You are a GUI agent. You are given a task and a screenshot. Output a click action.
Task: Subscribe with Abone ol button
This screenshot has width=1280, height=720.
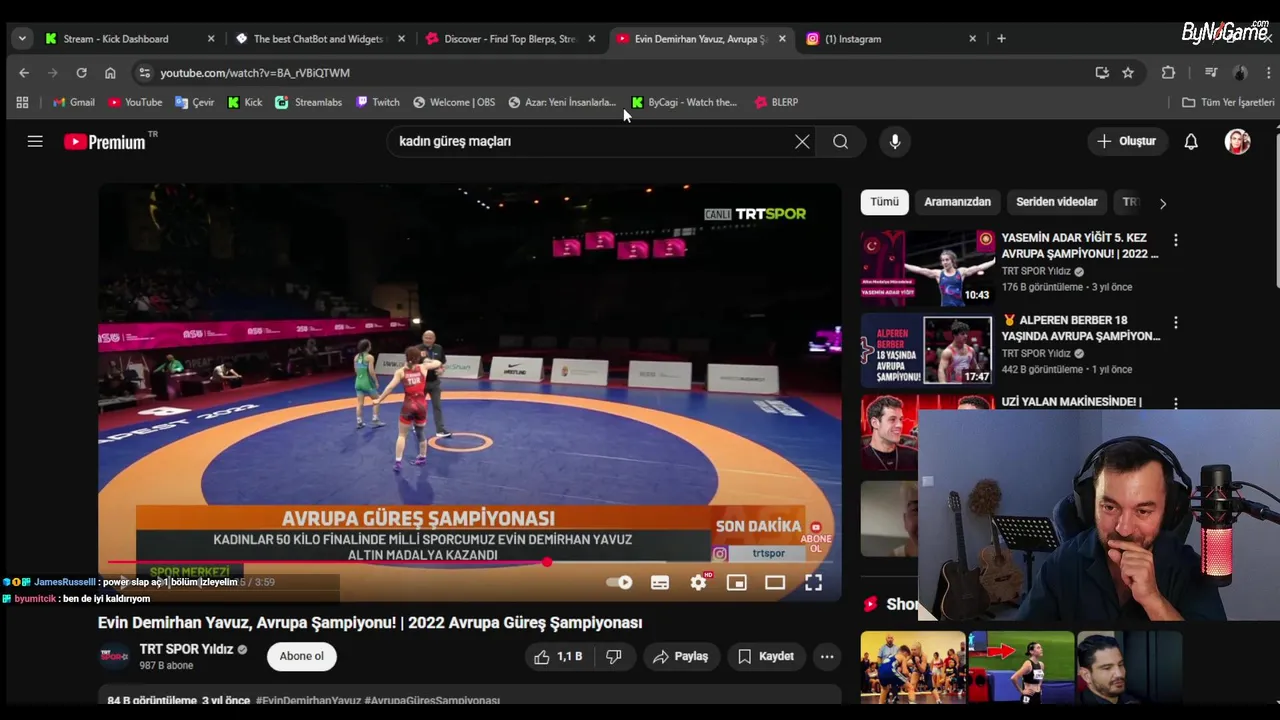(302, 656)
